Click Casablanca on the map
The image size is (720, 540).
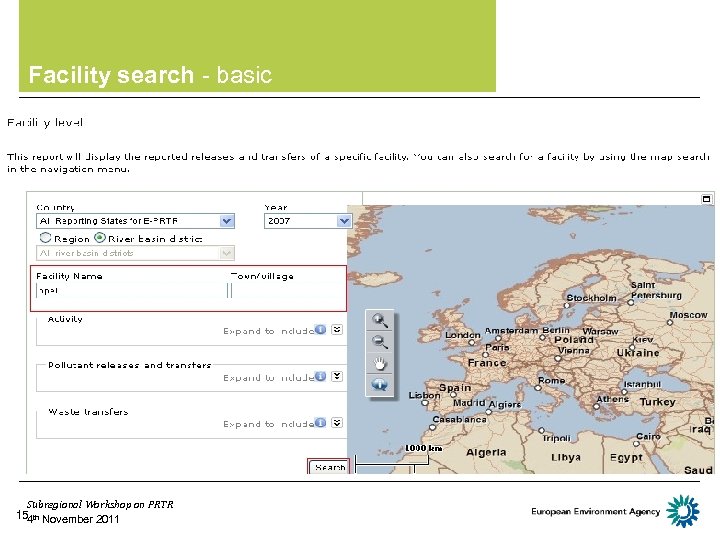click(459, 419)
